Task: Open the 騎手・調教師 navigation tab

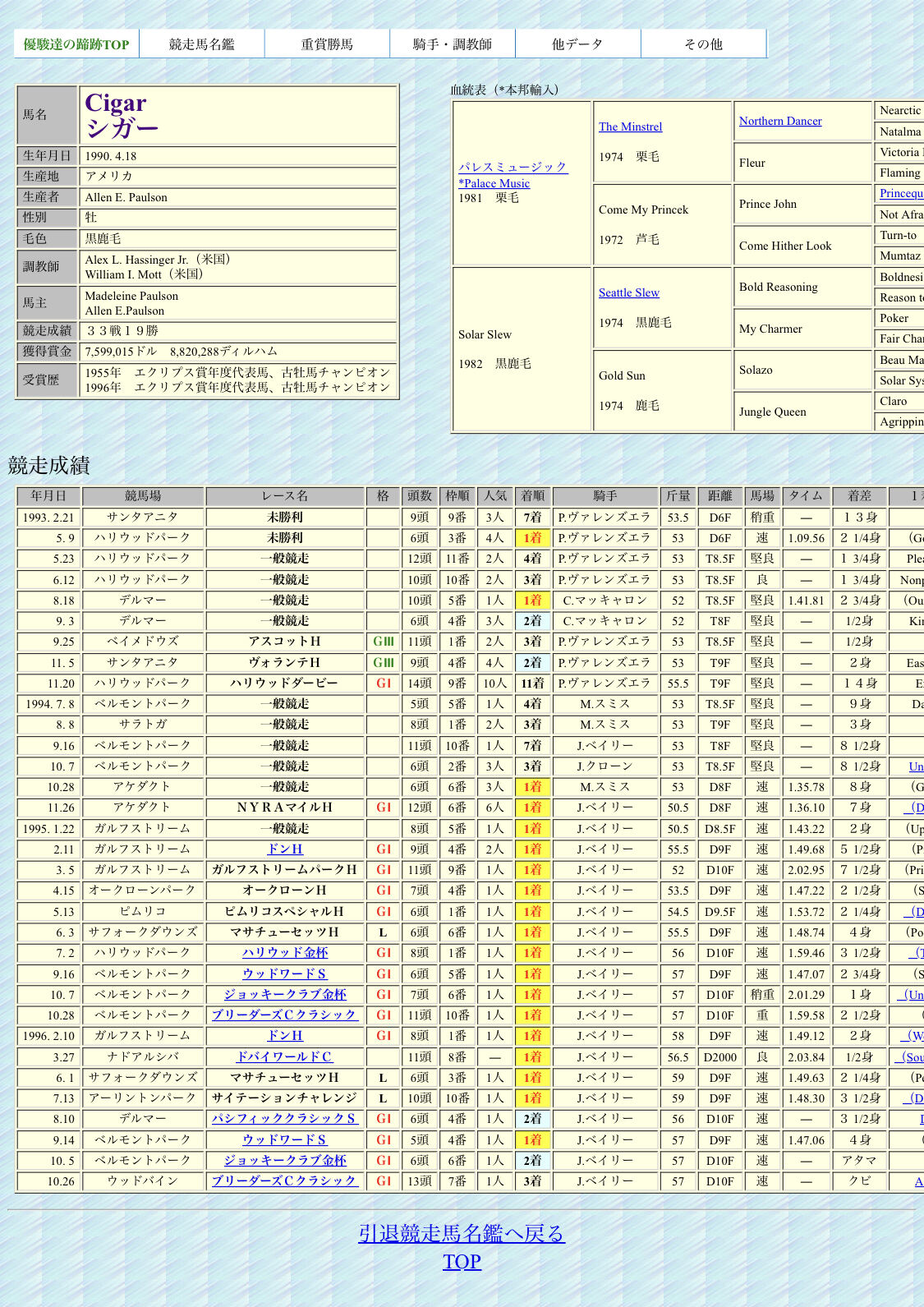Action: point(453,44)
